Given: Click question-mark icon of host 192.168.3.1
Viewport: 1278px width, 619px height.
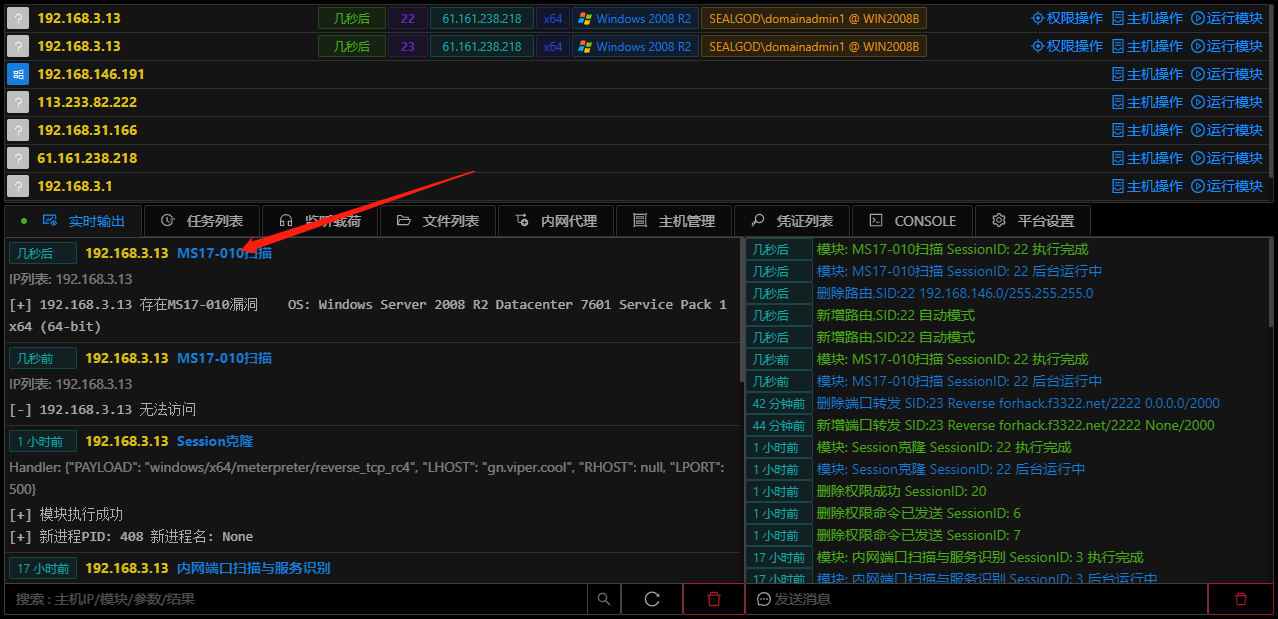Looking at the screenshot, I should tap(17, 186).
